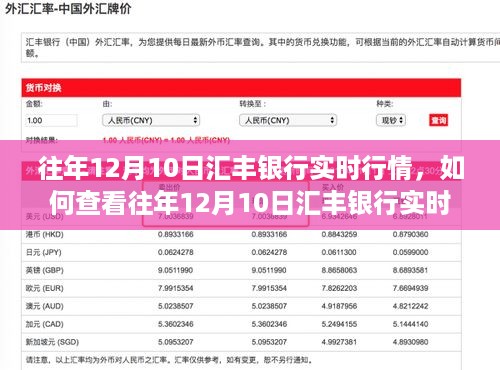Screen dimensions: 500x370
Task: Click the intro paragraph starting 汇丰银行（中国）外汇汇率
Action: tap(263, 47)
